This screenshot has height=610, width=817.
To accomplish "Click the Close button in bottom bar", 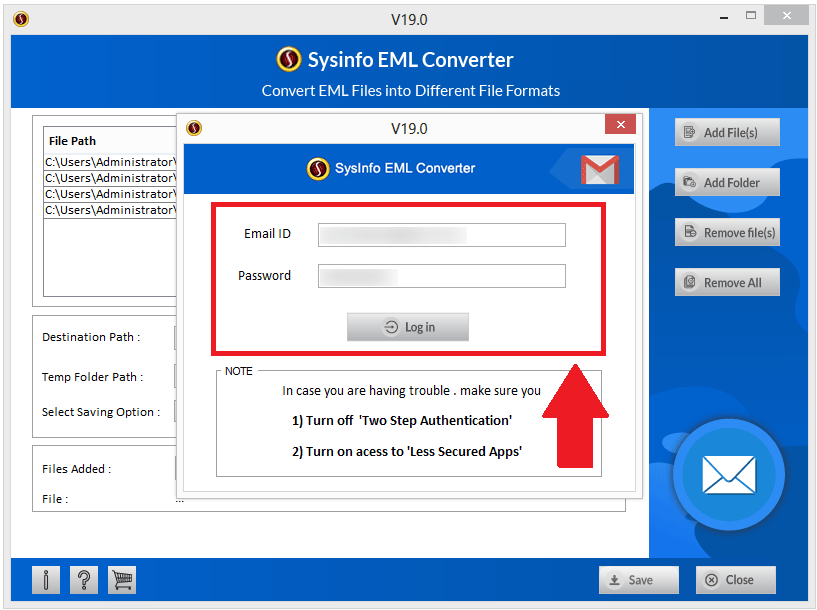I will pyautogui.click(x=736, y=580).
